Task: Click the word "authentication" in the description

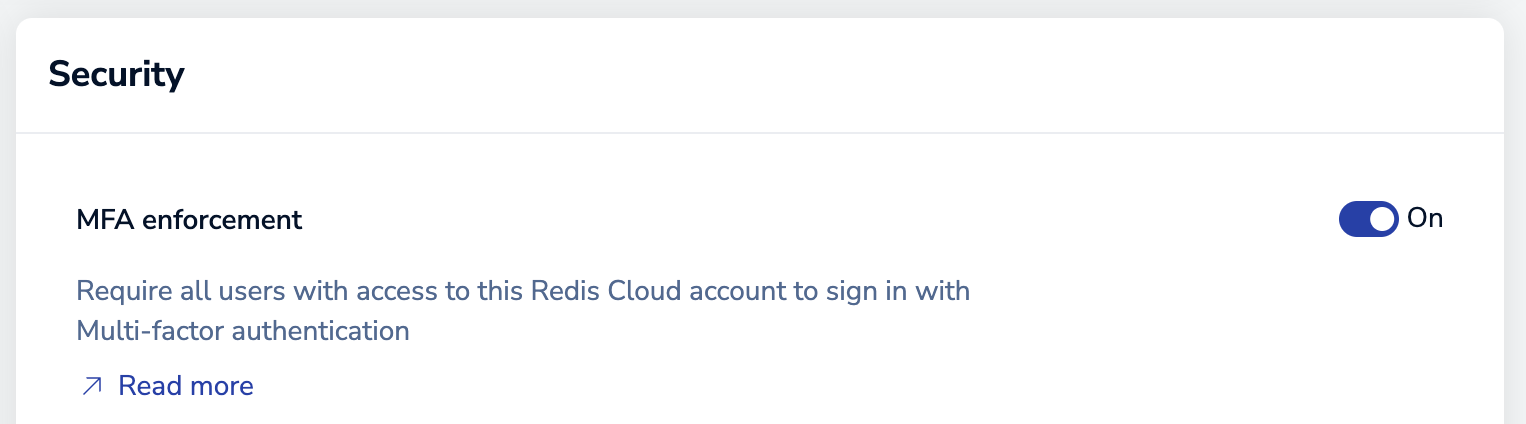Action: (320, 330)
